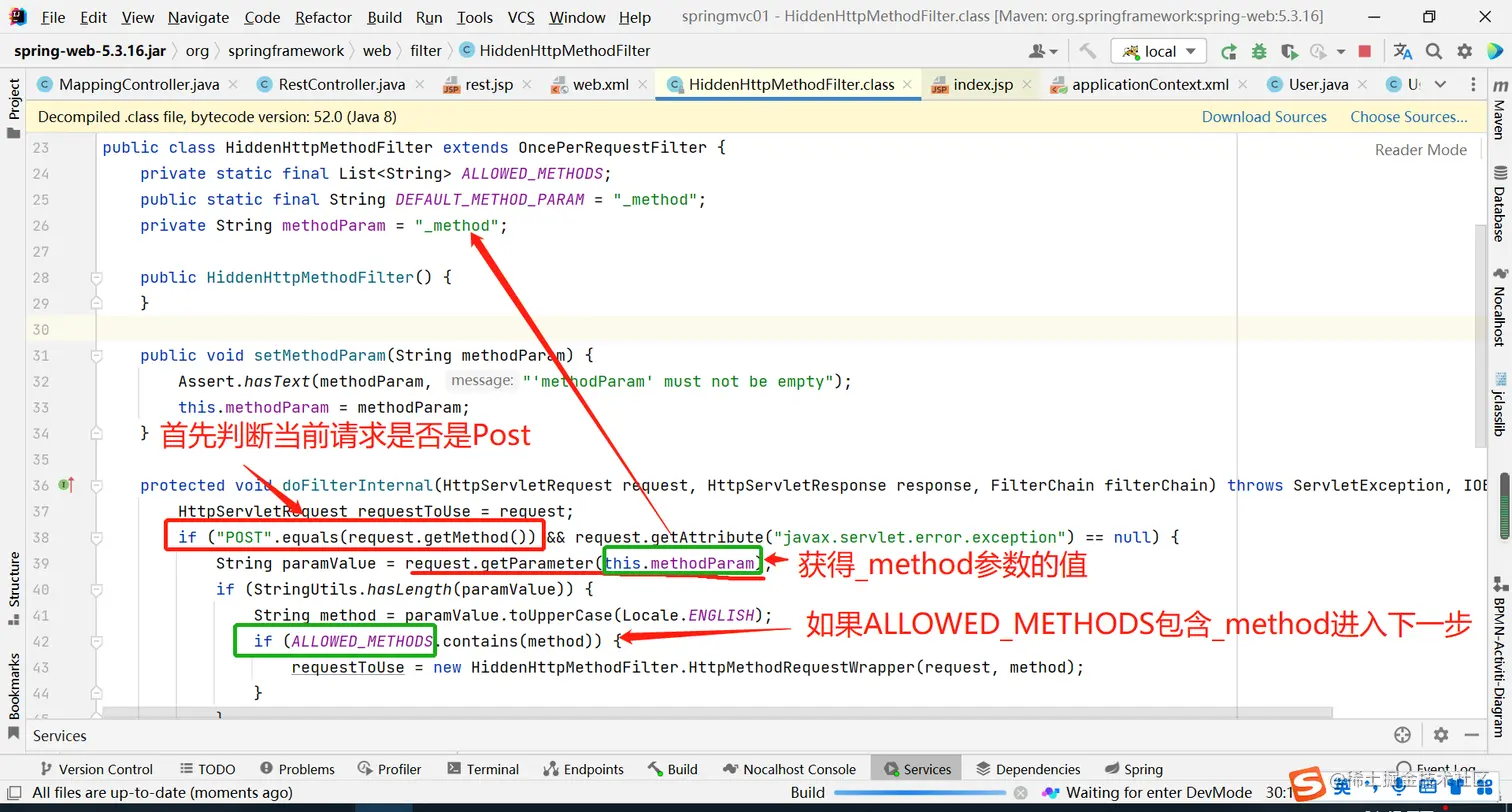The height and width of the screenshot is (812, 1512).
Task: Open the Build menu
Action: (384, 17)
